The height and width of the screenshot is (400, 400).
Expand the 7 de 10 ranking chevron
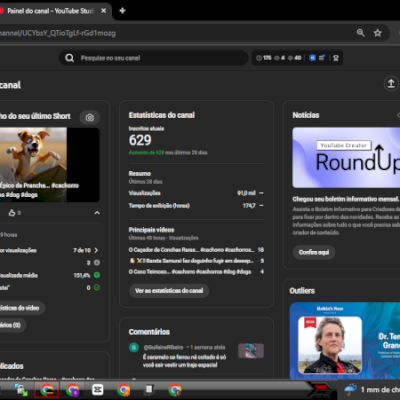tap(96, 250)
